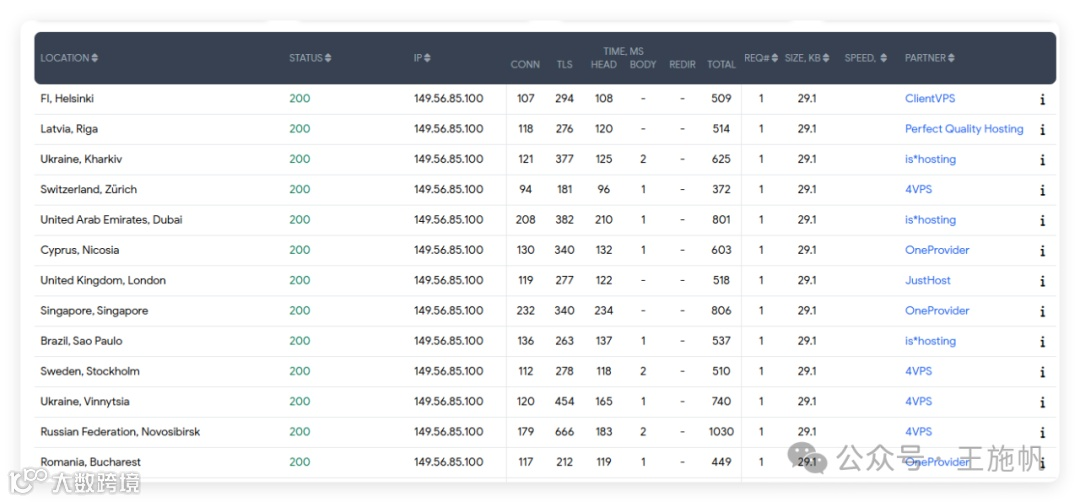Open the Perfect Quality Hosting link
Viewport: 1080px width, 502px height.
964,129
